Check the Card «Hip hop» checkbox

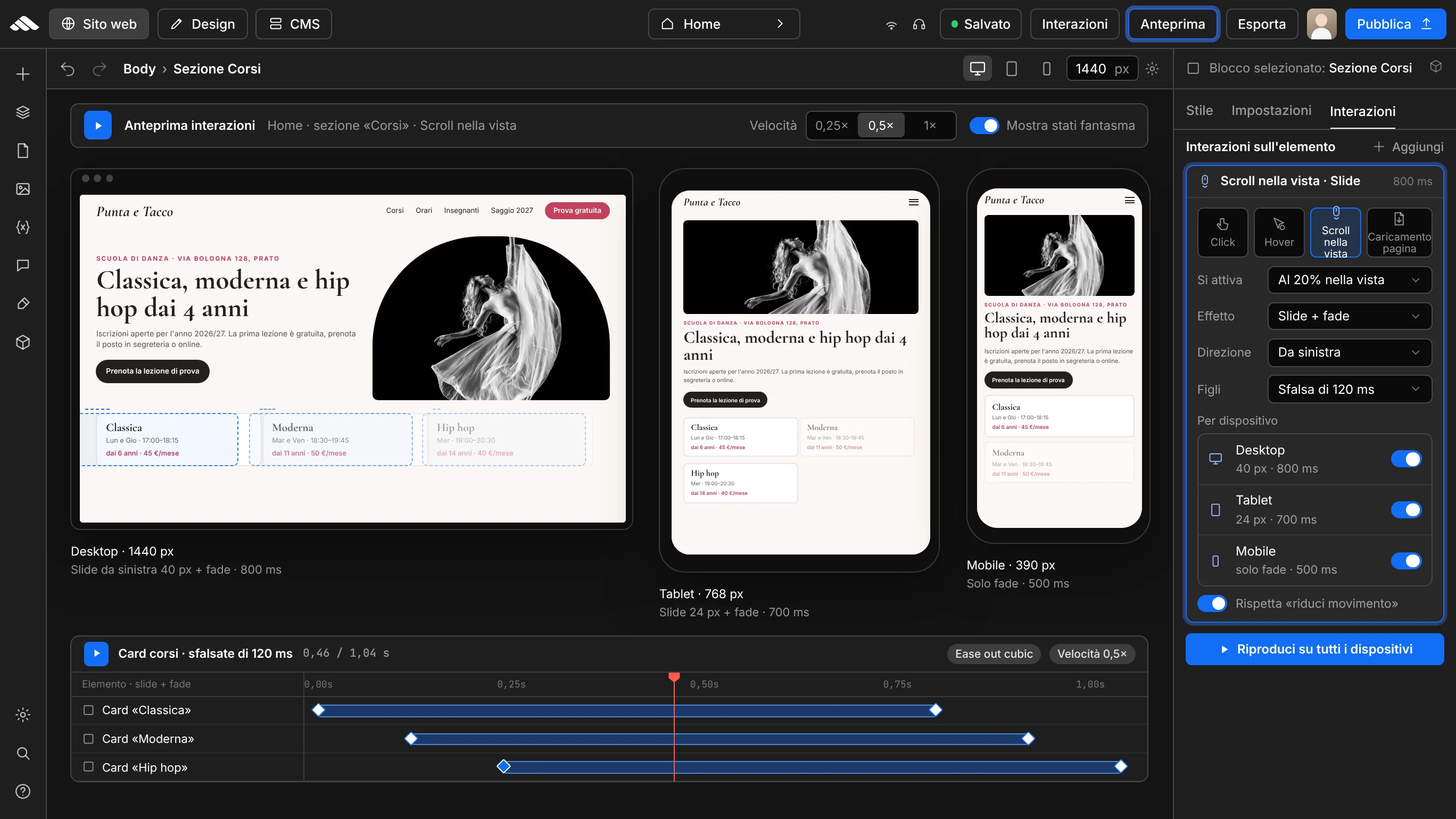(89, 767)
